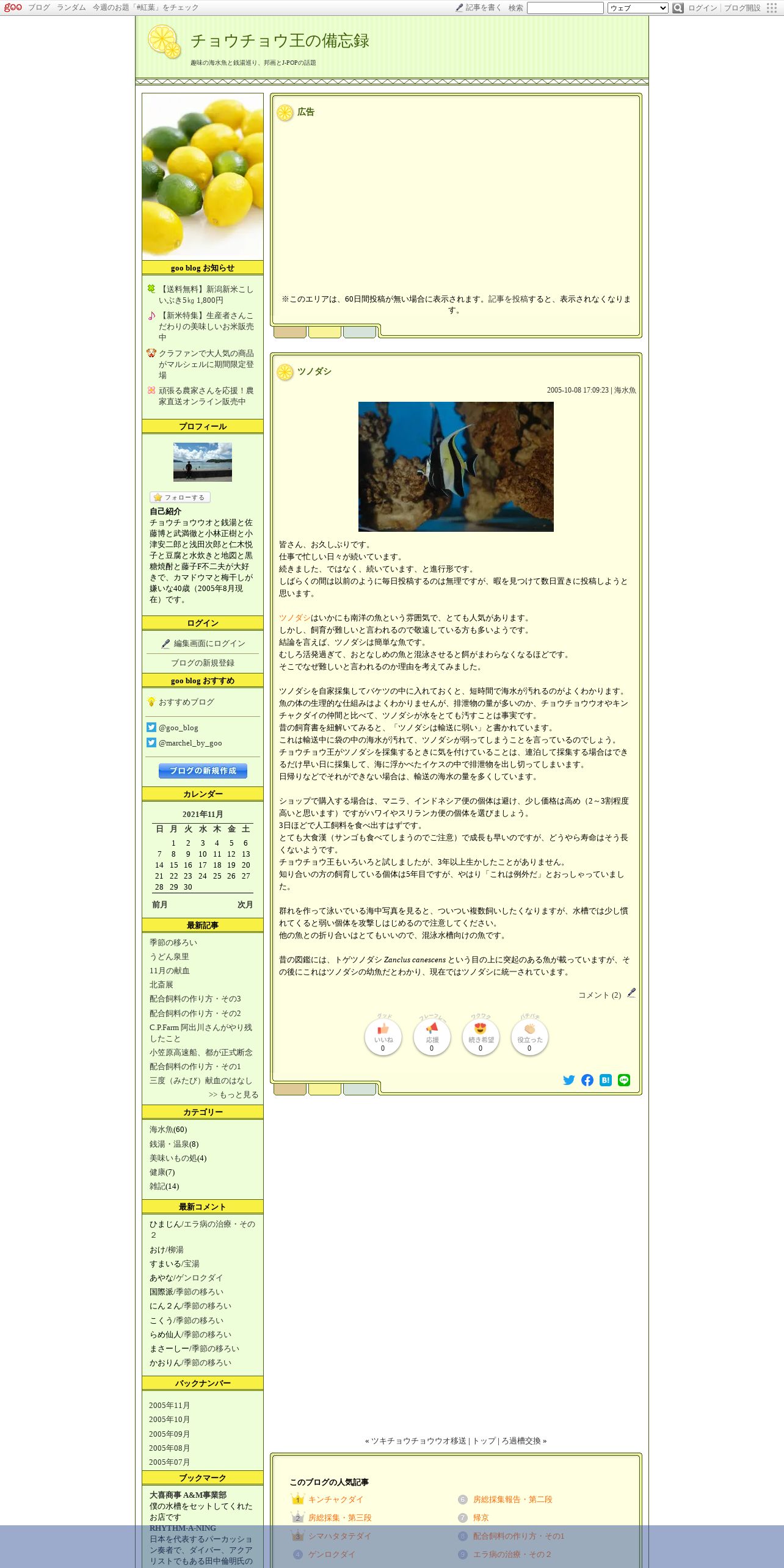Open bookmark 大喜商事 A&M事業部
The height and width of the screenshot is (1568, 784).
(x=188, y=1495)
